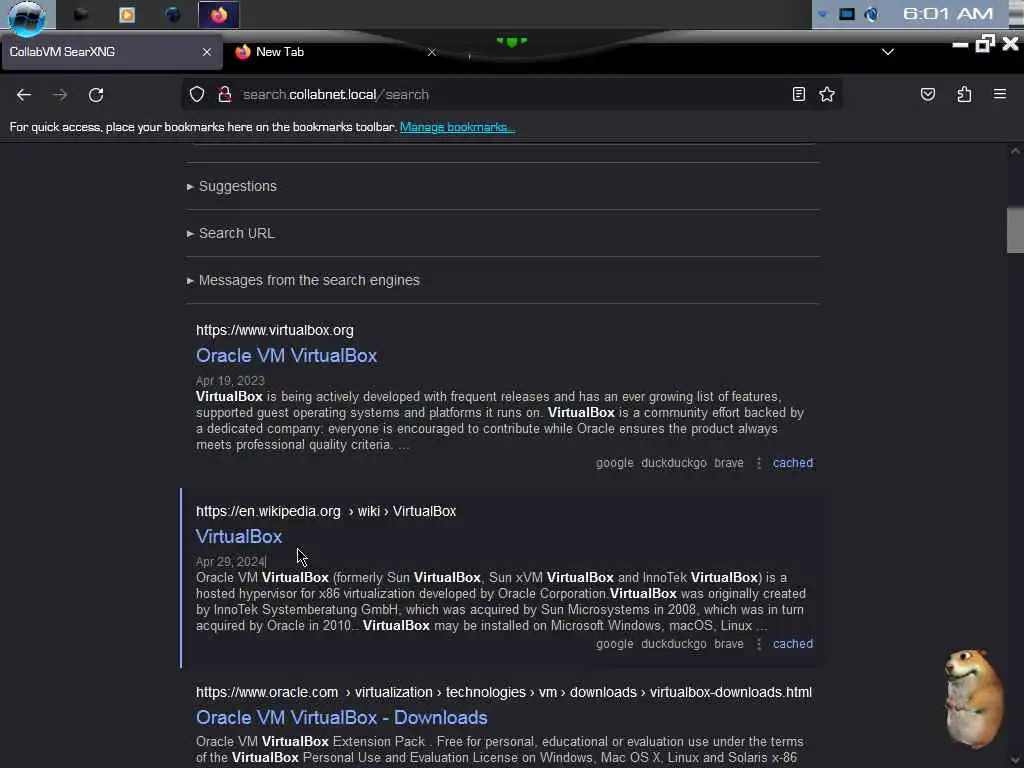Close the CollabVM SearXNG tab
The image size is (1024, 768).
point(206,52)
